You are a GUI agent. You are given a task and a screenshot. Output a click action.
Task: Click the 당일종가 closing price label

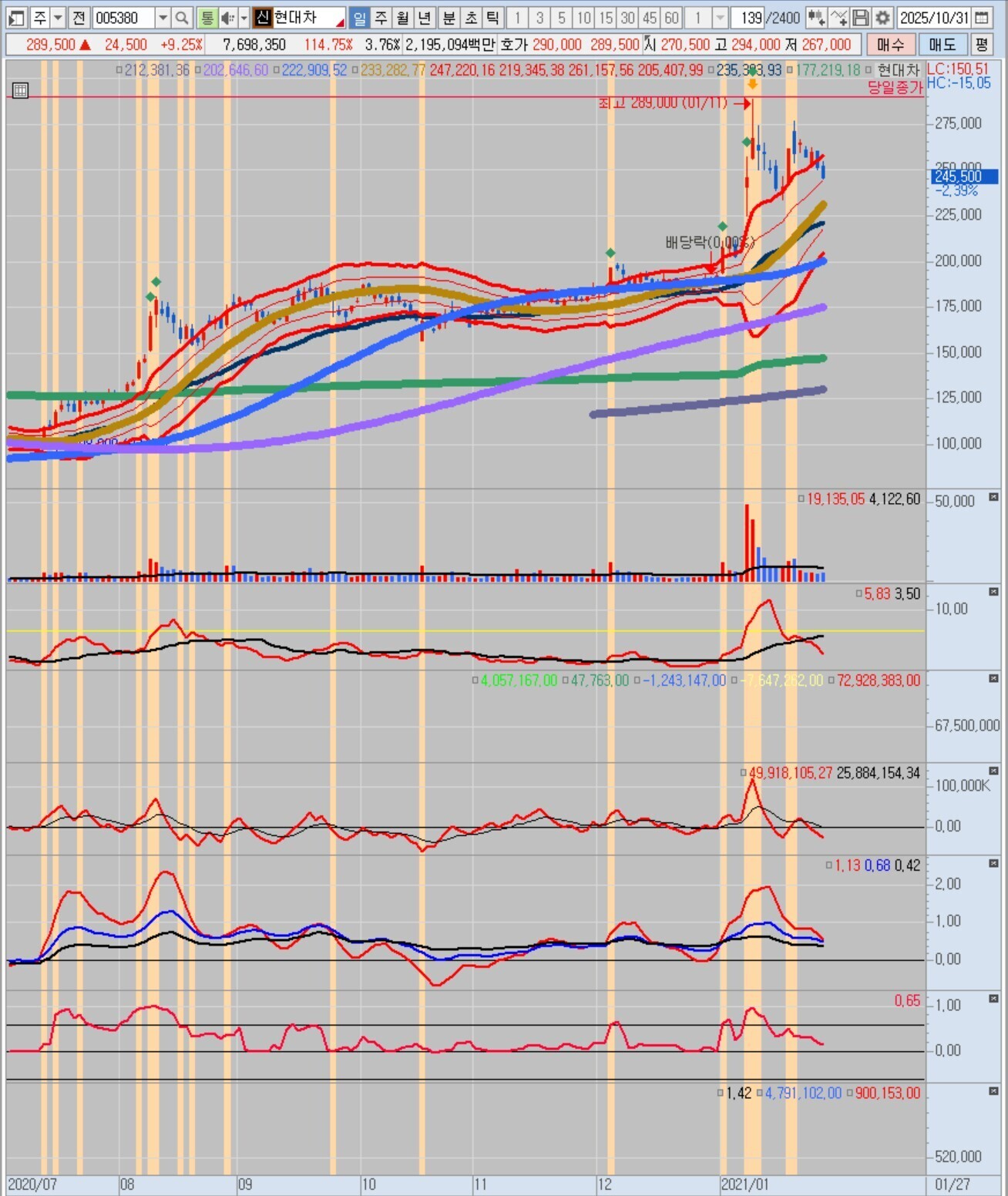tap(895, 88)
